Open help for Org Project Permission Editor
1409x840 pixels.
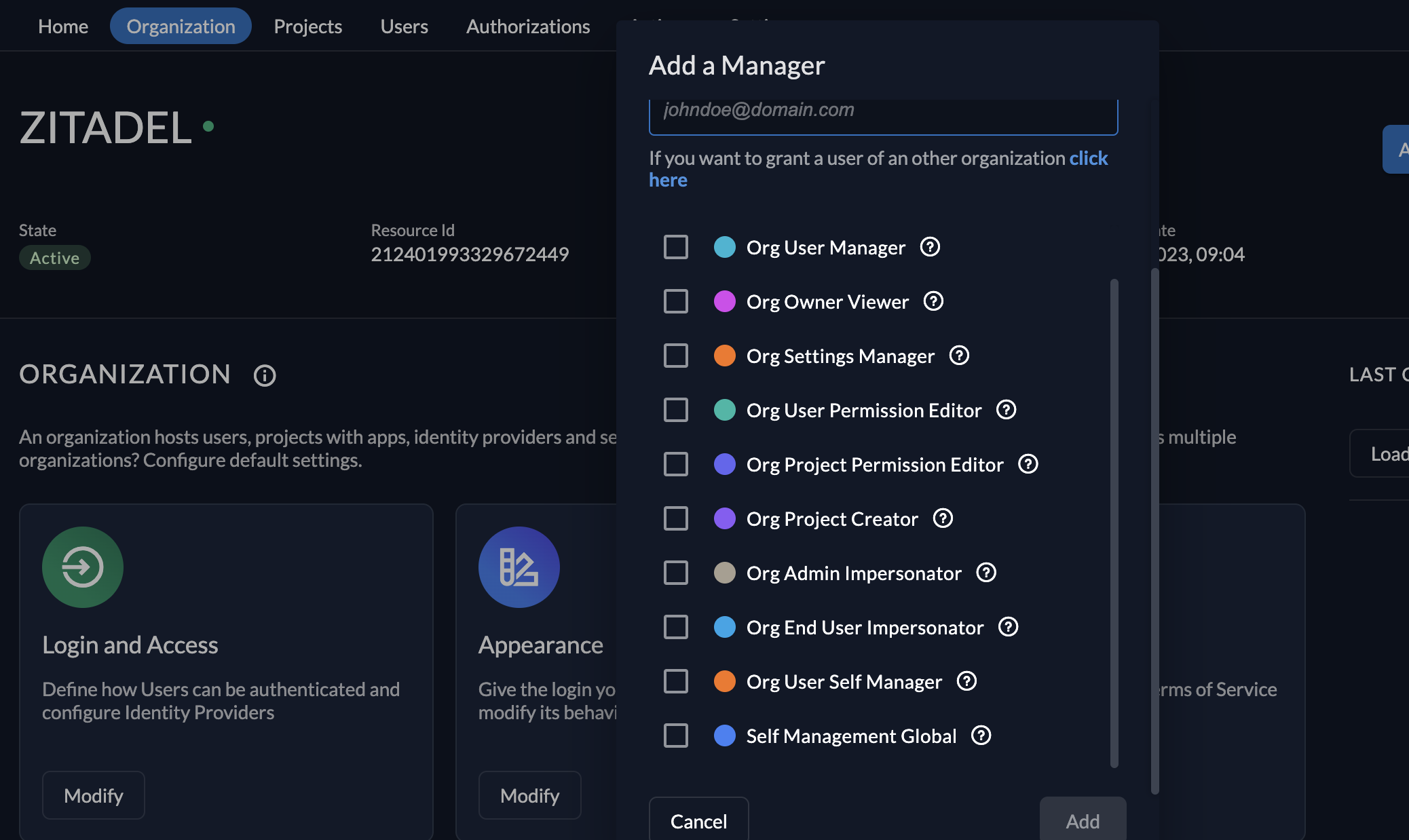tap(1028, 464)
